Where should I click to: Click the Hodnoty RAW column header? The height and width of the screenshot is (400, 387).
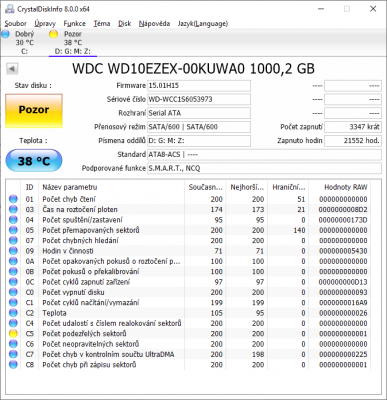[340, 187]
